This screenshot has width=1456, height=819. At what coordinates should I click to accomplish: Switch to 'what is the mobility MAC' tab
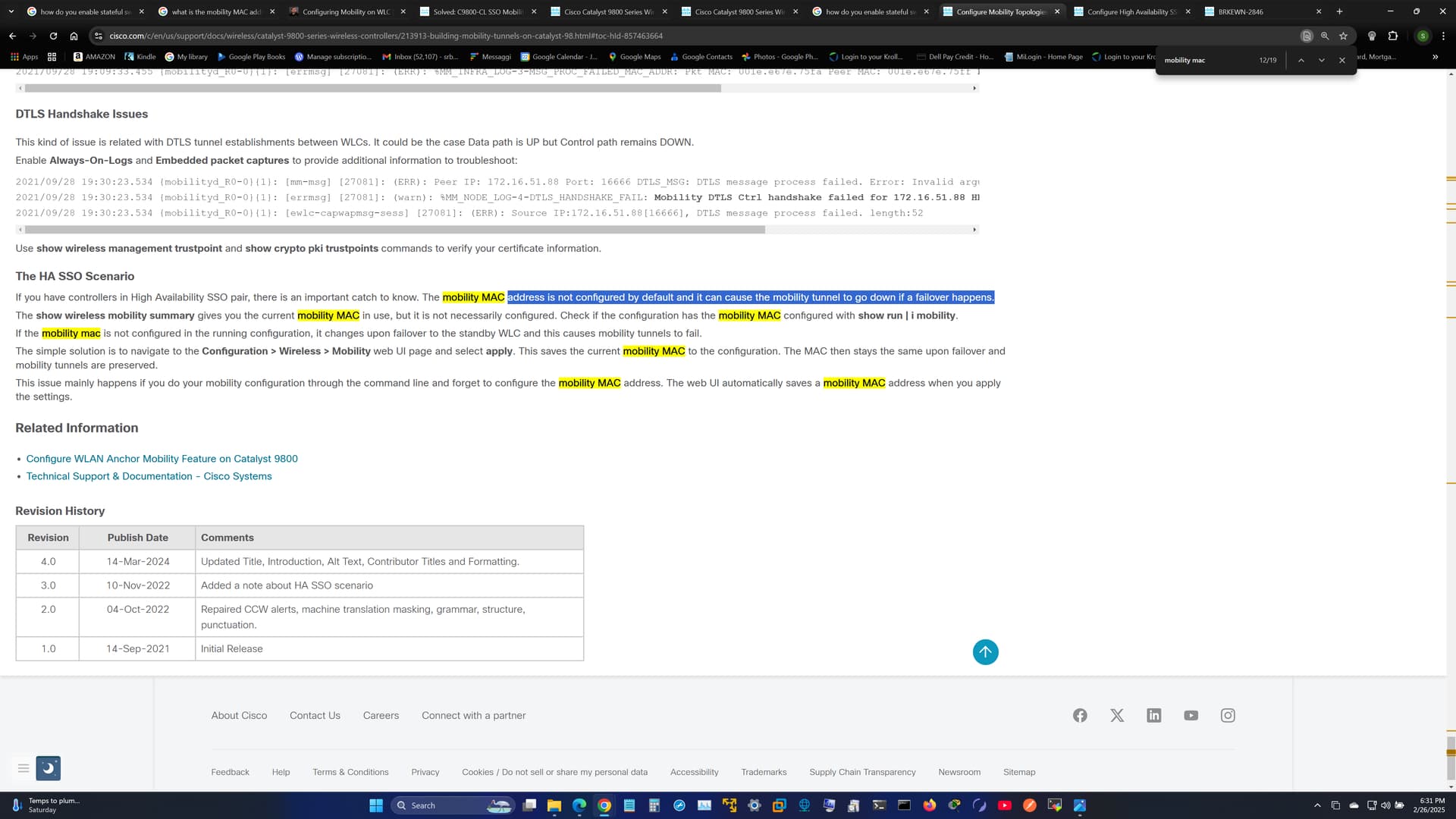(215, 11)
